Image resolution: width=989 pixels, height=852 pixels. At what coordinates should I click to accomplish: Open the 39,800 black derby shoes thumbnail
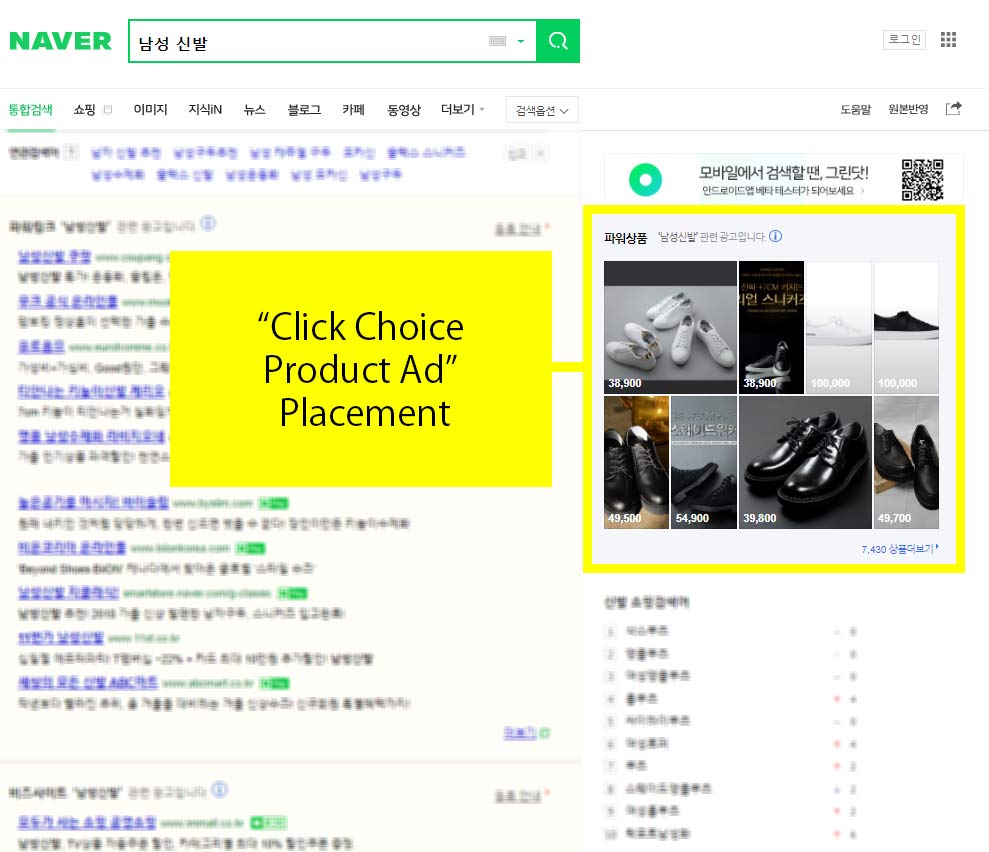805,462
